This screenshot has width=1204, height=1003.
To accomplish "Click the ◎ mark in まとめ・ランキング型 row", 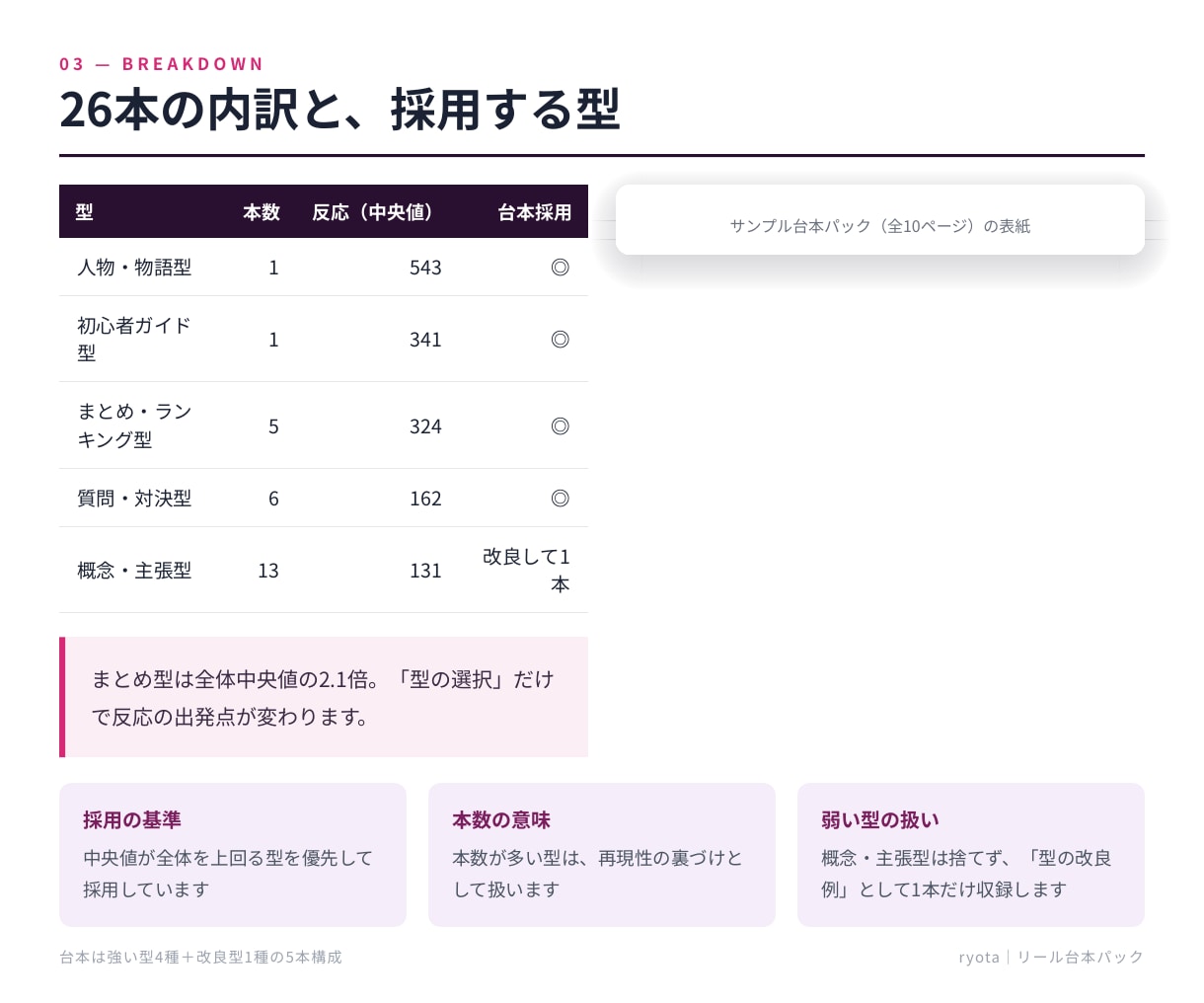I will 560,426.
